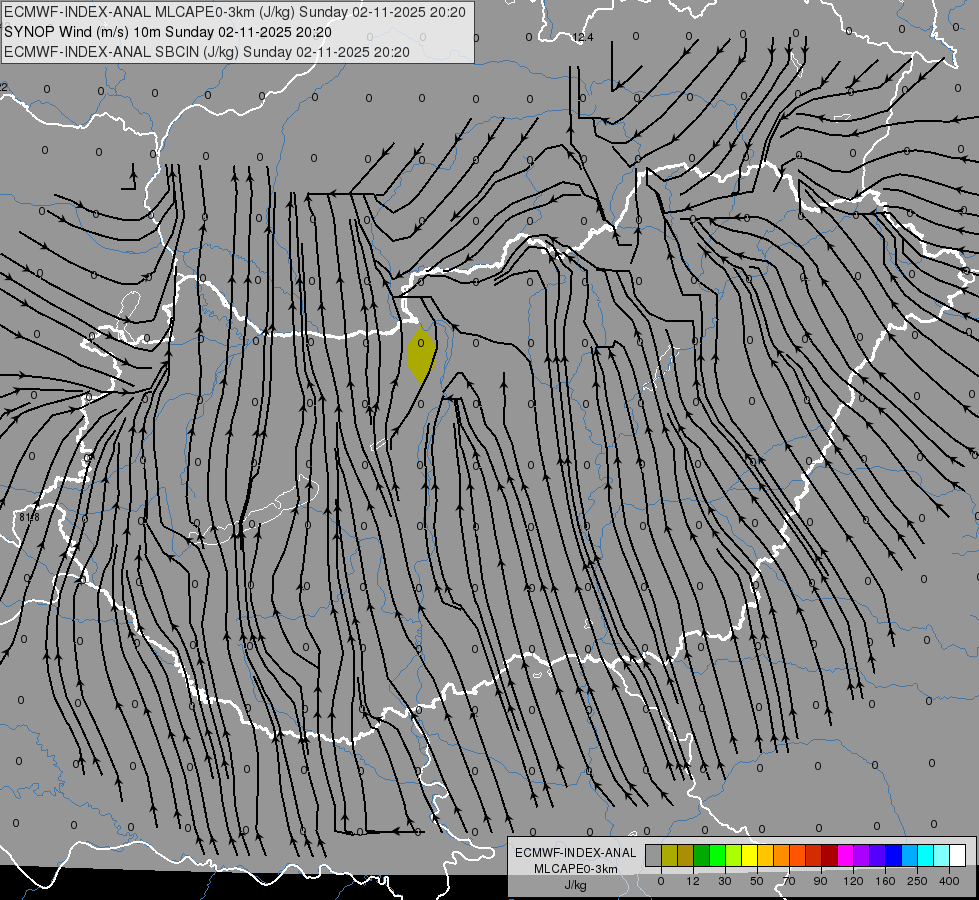Image resolution: width=979 pixels, height=900 pixels.
Task: Click the orange swatch ending at 70
Action: [x=782, y=855]
